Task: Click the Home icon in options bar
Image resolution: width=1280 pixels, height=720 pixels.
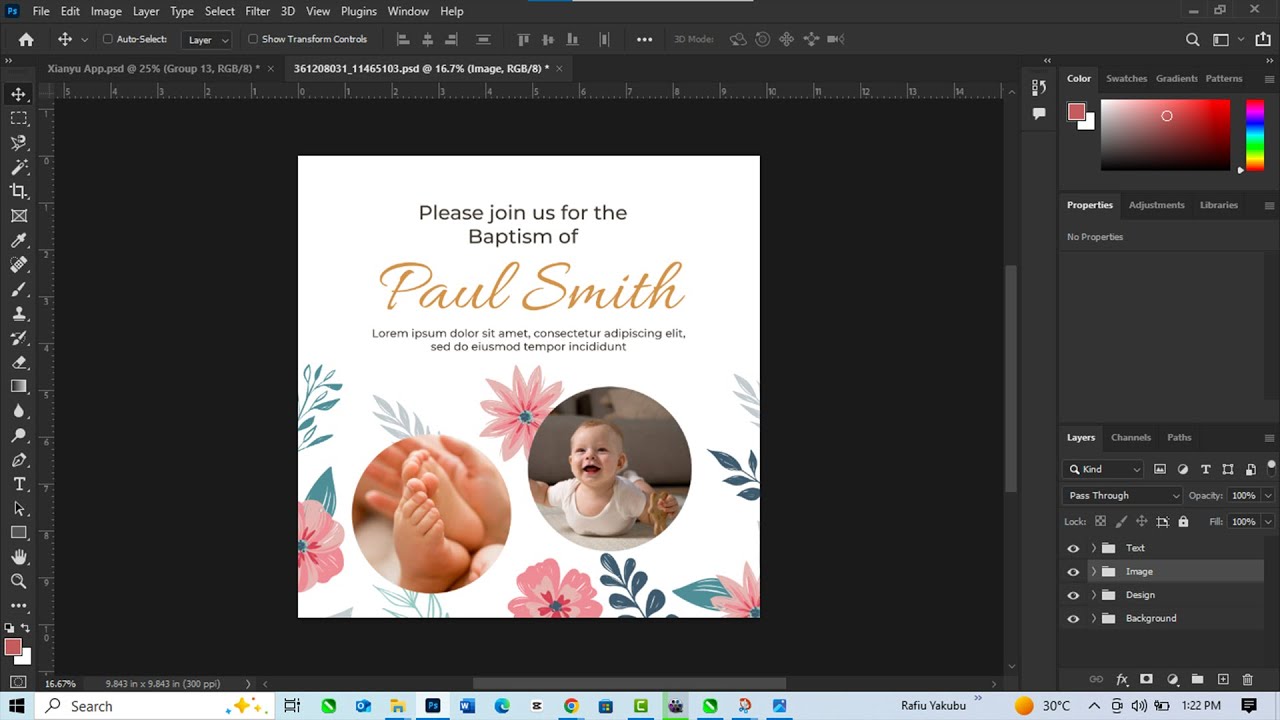Action: pos(26,39)
